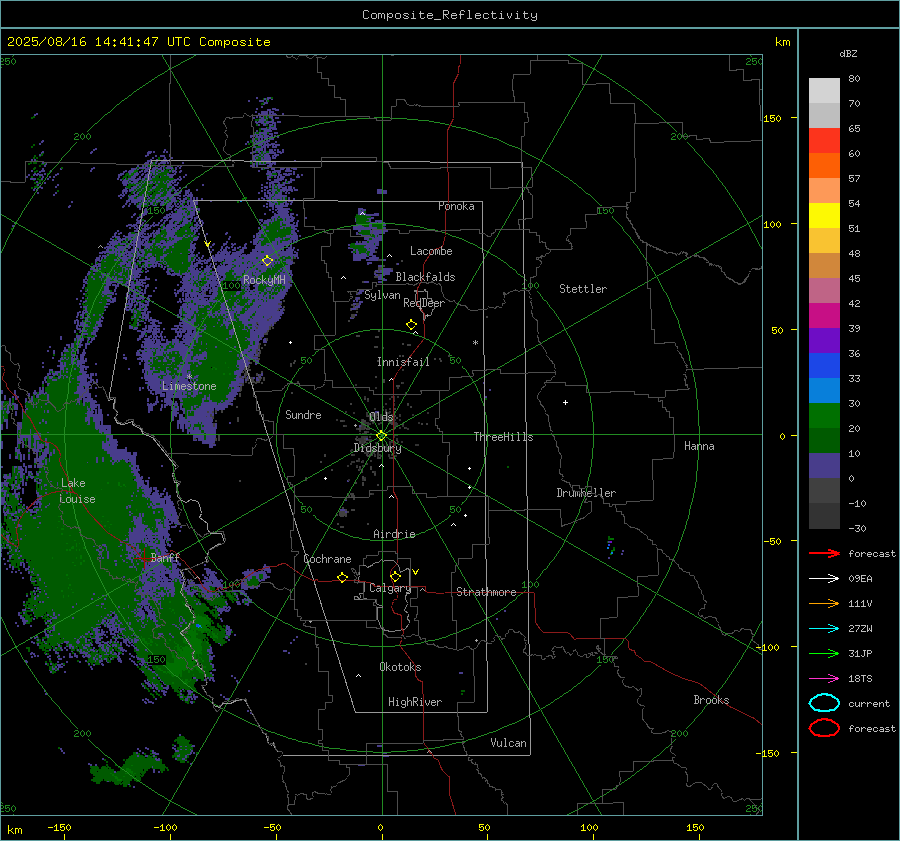Click the RedDeer city label
This screenshot has width=900, height=841.
[424, 303]
